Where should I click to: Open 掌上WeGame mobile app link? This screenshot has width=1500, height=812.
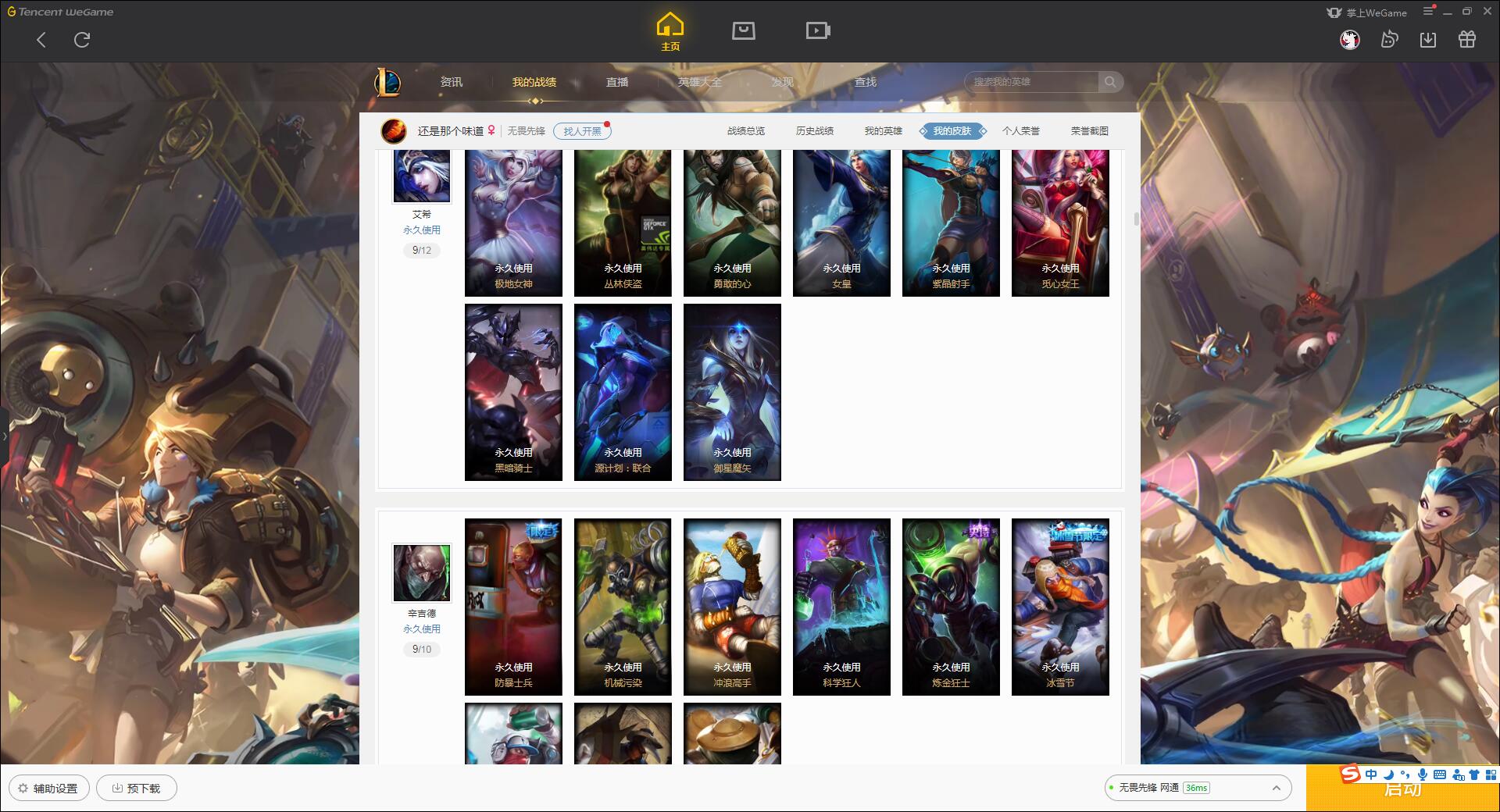1366,12
